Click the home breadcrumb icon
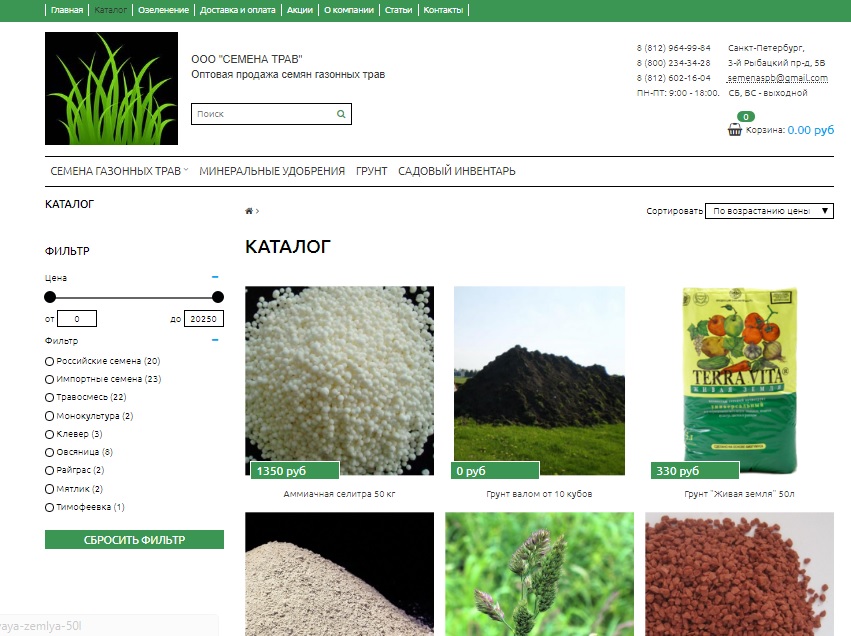Image resolution: width=851 pixels, height=636 pixels. coord(249,211)
